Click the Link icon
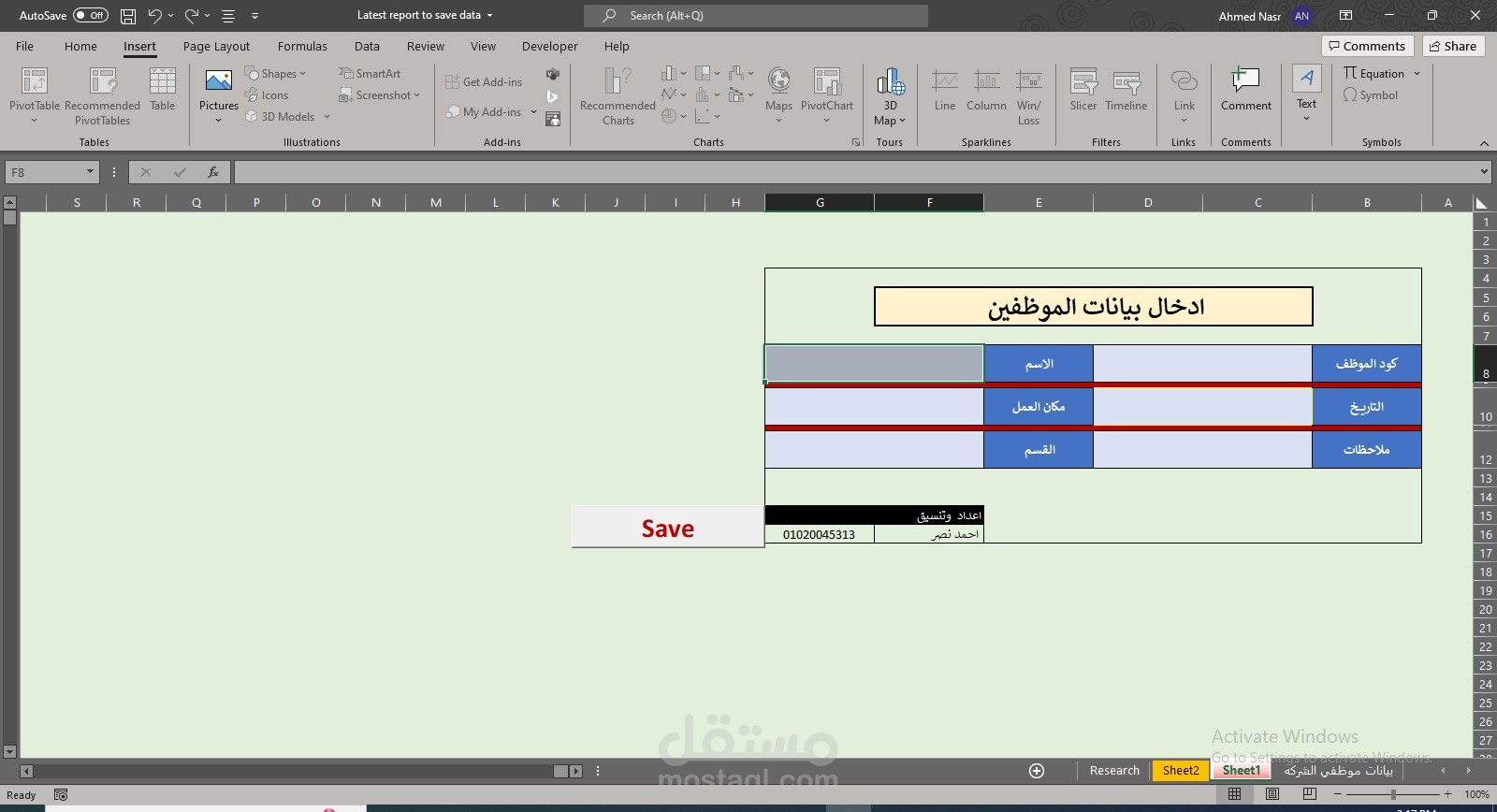1497x812 pixels. click(x=1185, y=82)
